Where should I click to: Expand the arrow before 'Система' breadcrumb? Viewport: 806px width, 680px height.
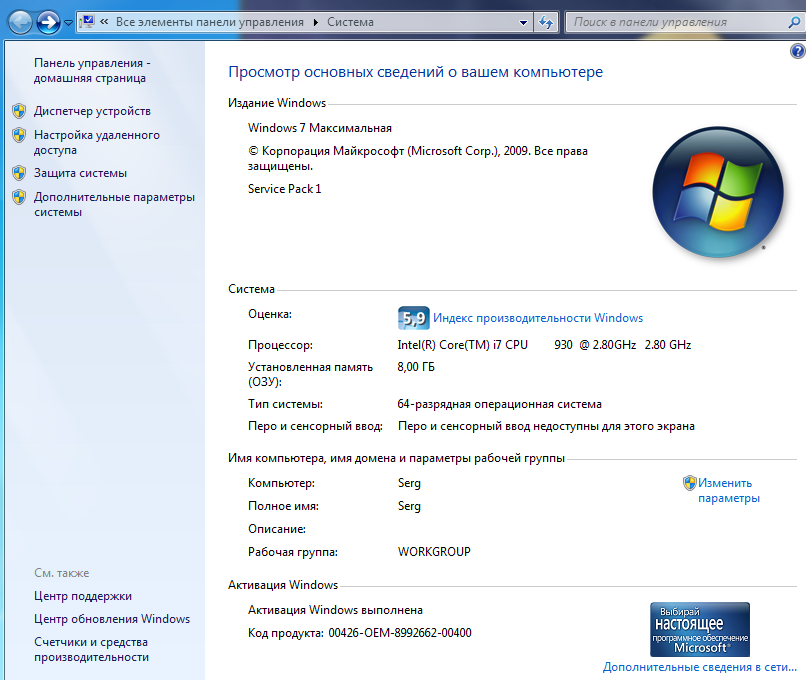click(316, 22)
